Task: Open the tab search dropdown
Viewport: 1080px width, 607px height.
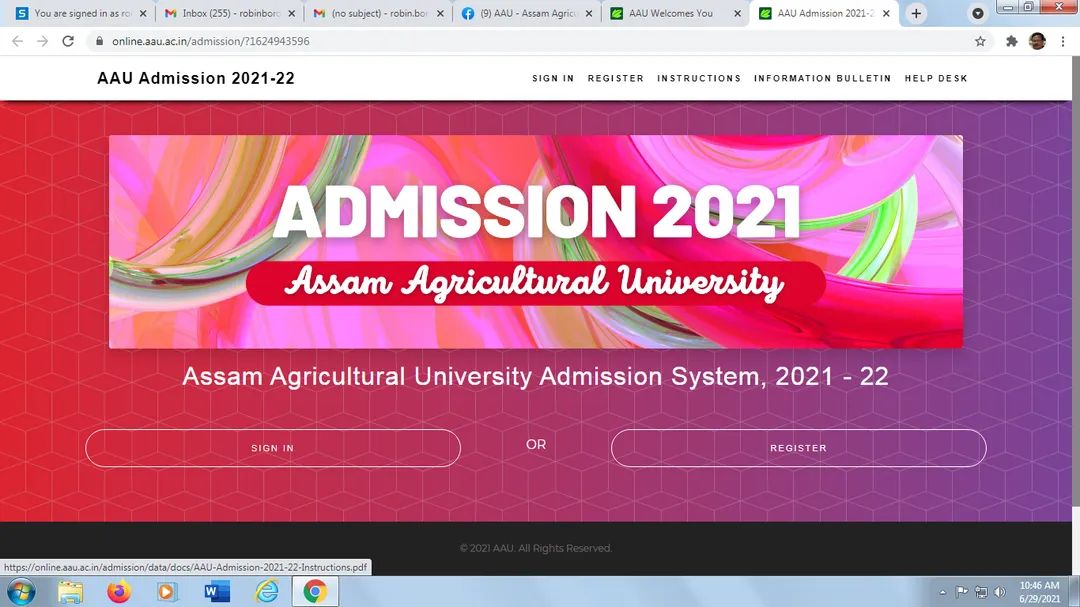Action: pos(977,13)
